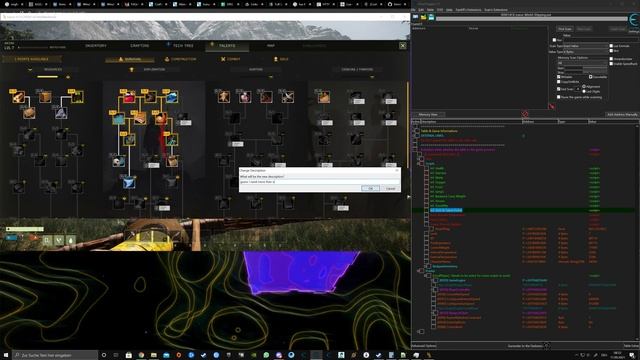The width and height of the screenshot is (640, 360).
Task: Select the crossed-tools talent in Hunting tree
Action: [287, 97]
